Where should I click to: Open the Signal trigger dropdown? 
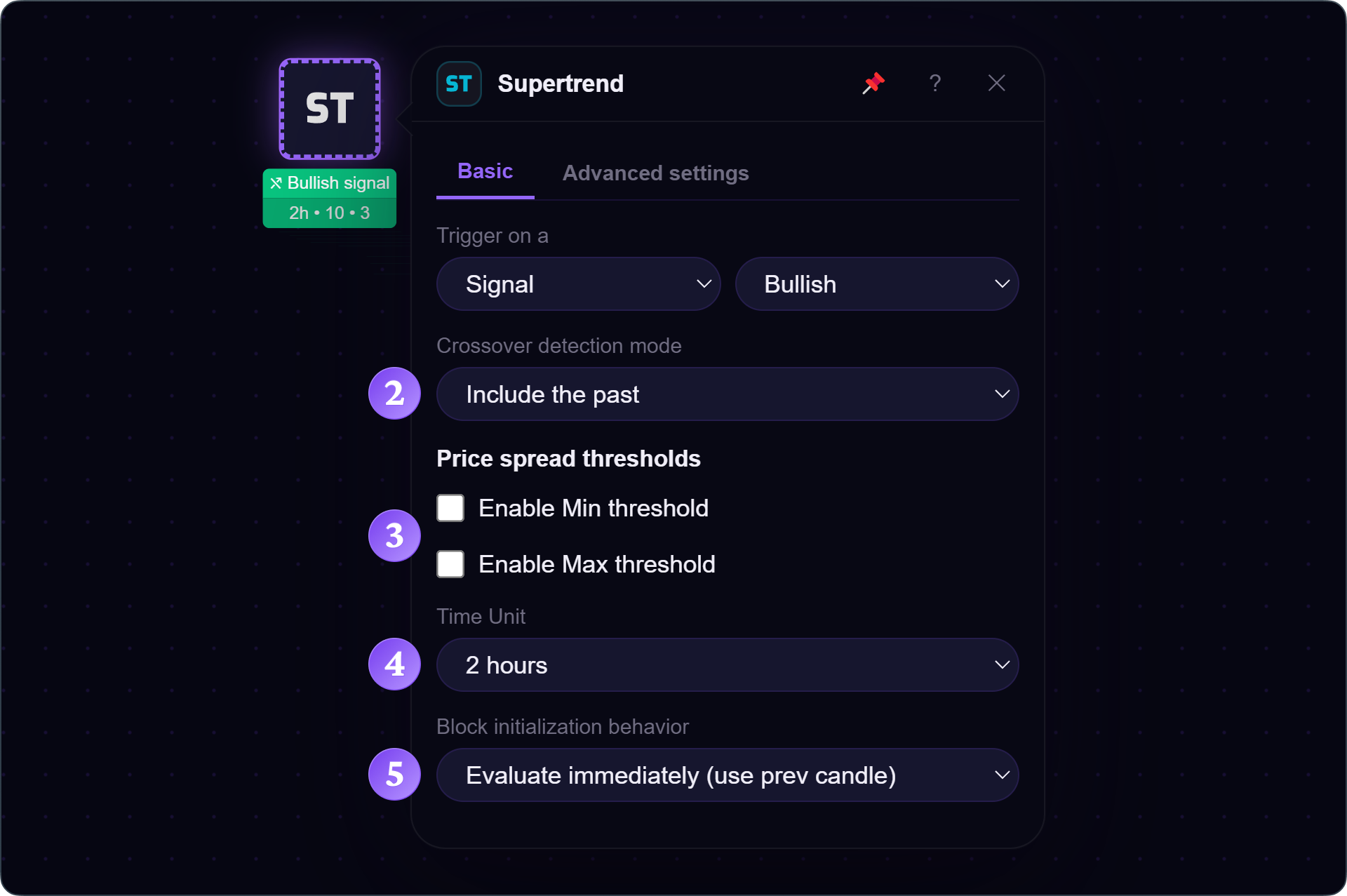click(x=579, y=284)
